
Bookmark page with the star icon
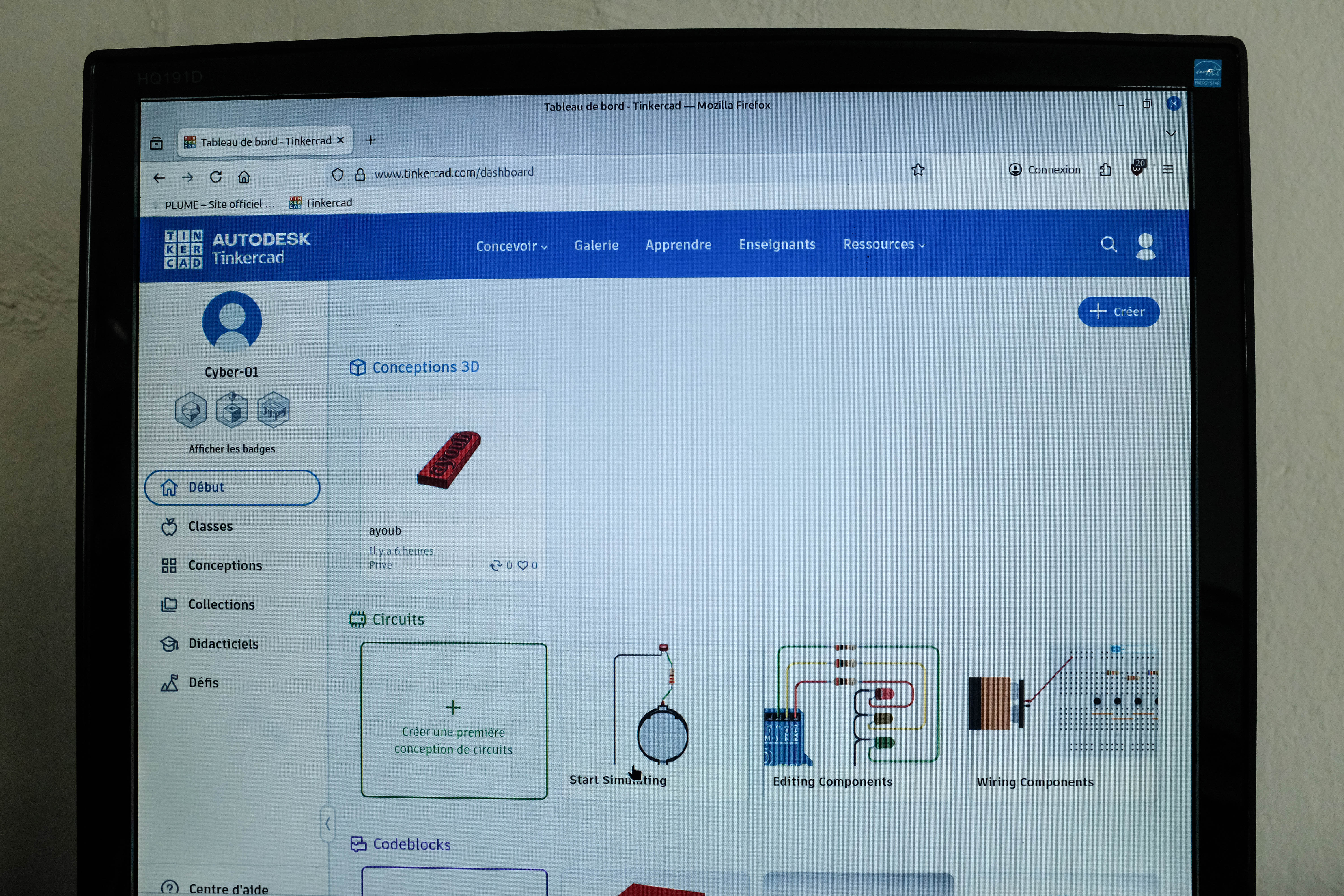point(918,170)
